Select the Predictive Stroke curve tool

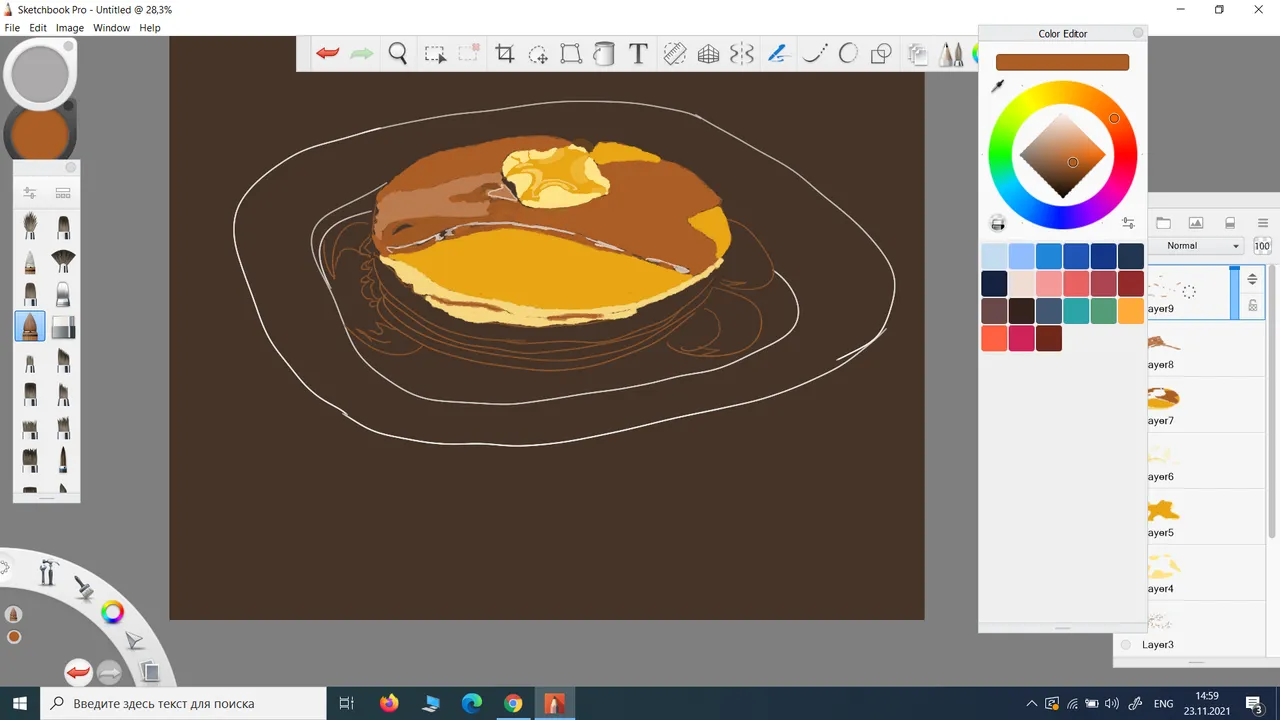pos(814,54)
